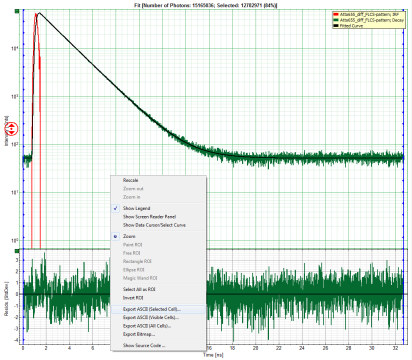Choose Export Bitmap... from the menu
The height and width of the screenshot is (360, 412).
(x=158, y=334)
